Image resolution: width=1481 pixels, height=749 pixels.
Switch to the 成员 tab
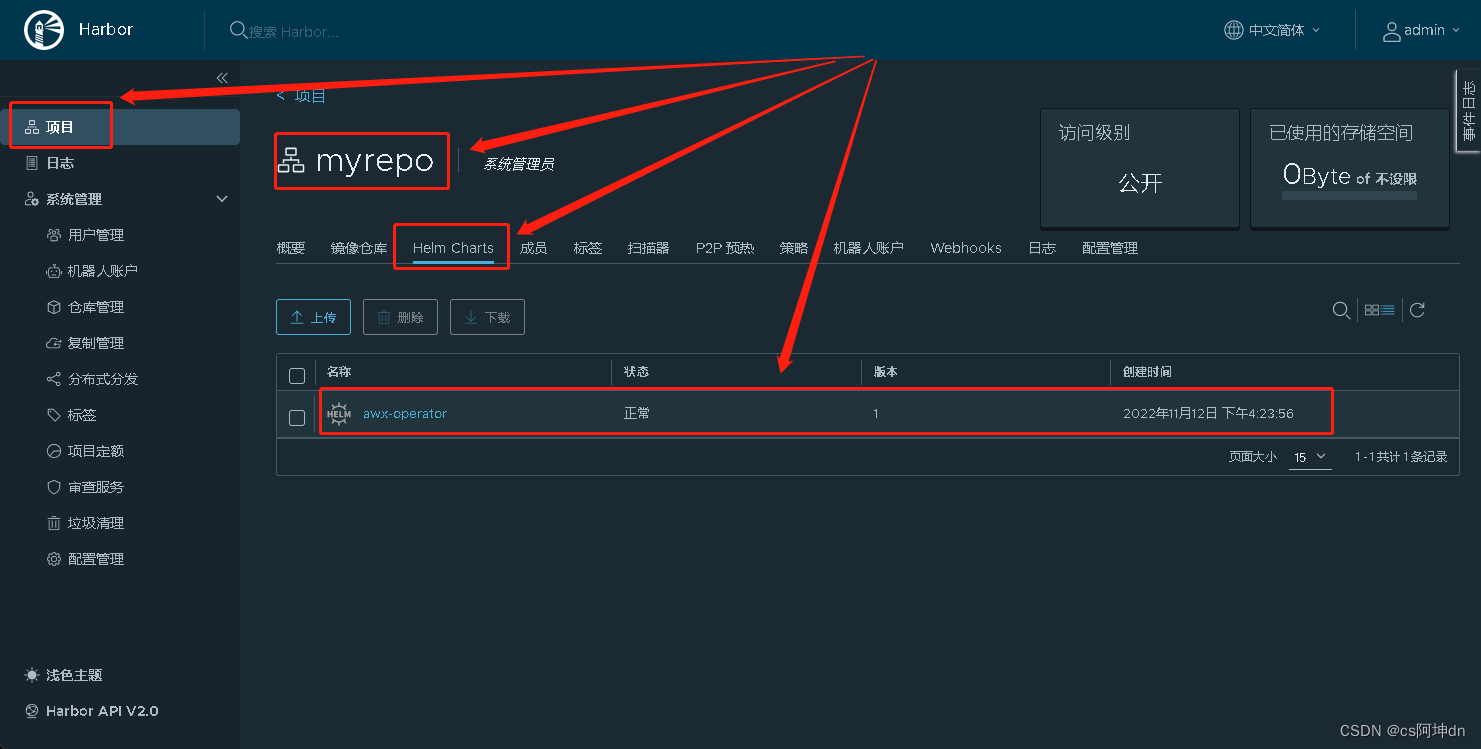tap(533, 248)
